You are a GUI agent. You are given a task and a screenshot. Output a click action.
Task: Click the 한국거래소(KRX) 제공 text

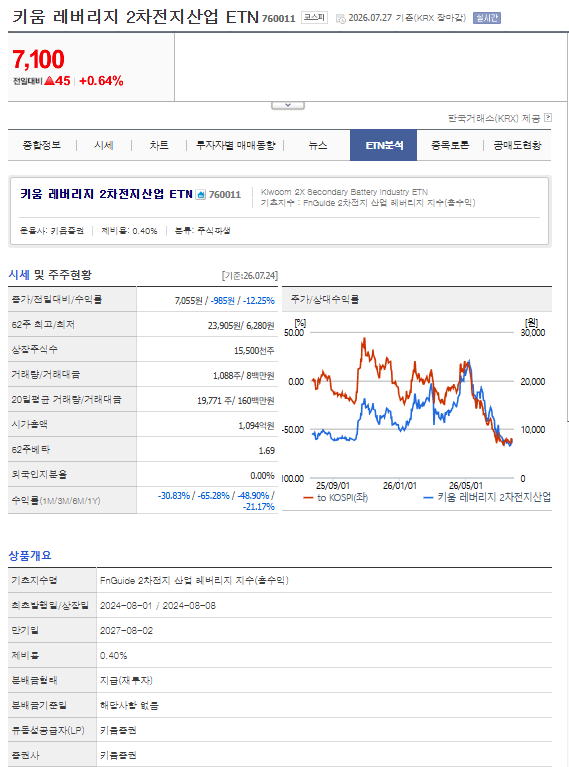[494, 118]
